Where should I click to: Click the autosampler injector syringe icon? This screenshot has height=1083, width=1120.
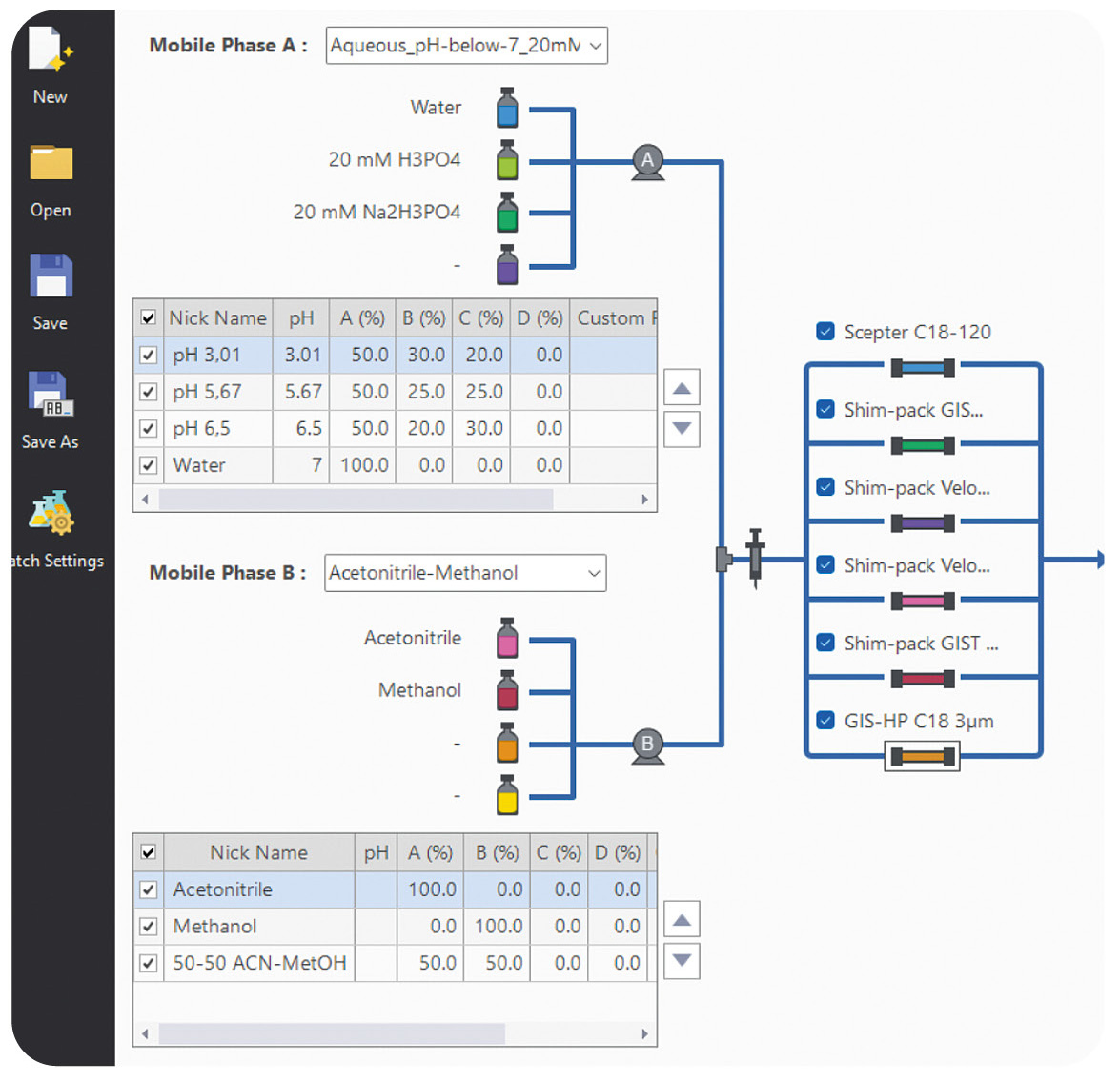(x=755, y=557)
